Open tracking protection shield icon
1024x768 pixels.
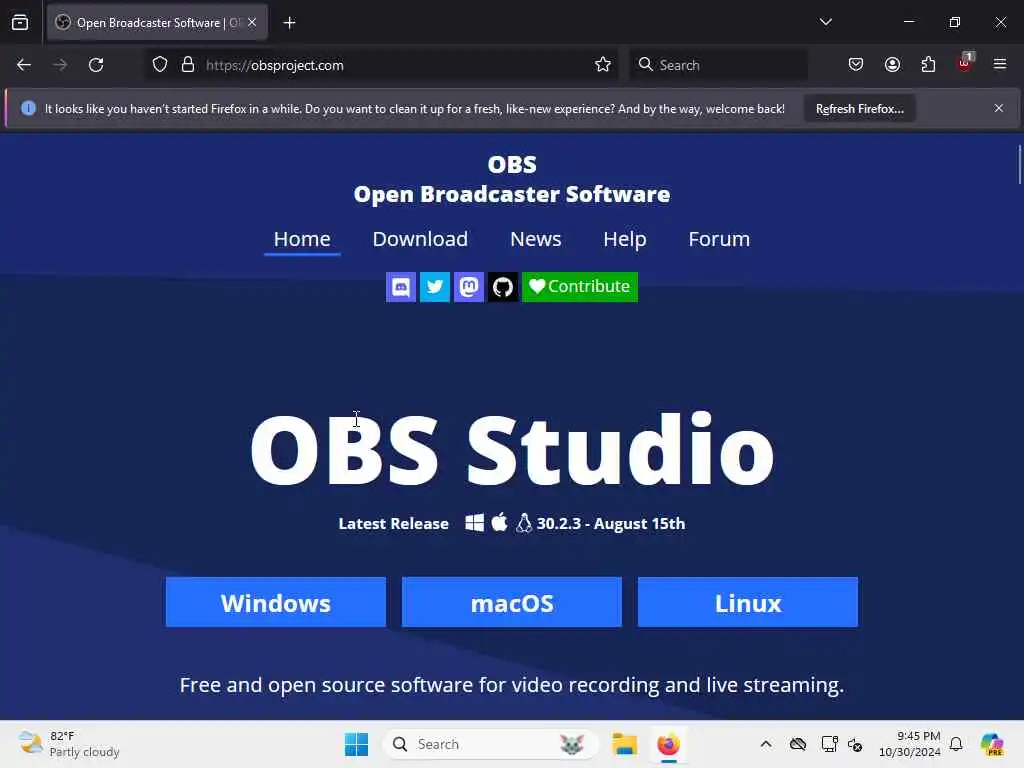160,65
